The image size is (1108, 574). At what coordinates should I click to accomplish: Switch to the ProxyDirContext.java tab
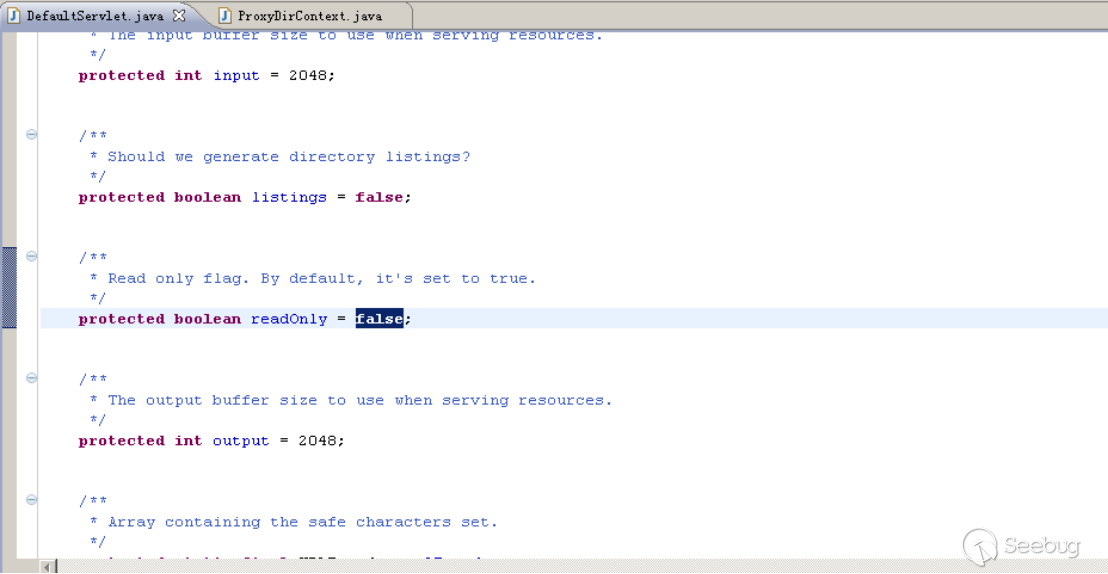coord(309,16)
